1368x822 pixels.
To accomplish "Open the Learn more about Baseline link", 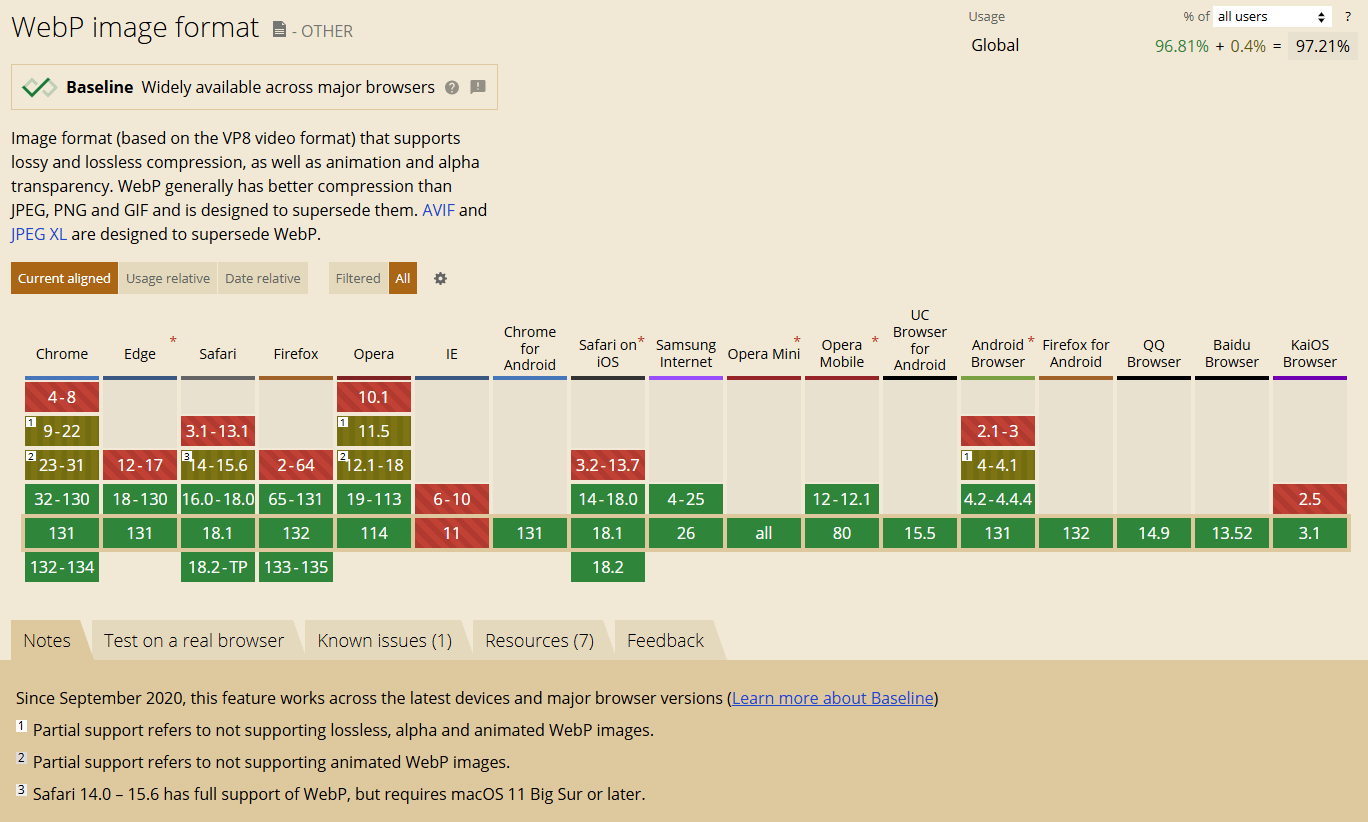I will [832, 698].
